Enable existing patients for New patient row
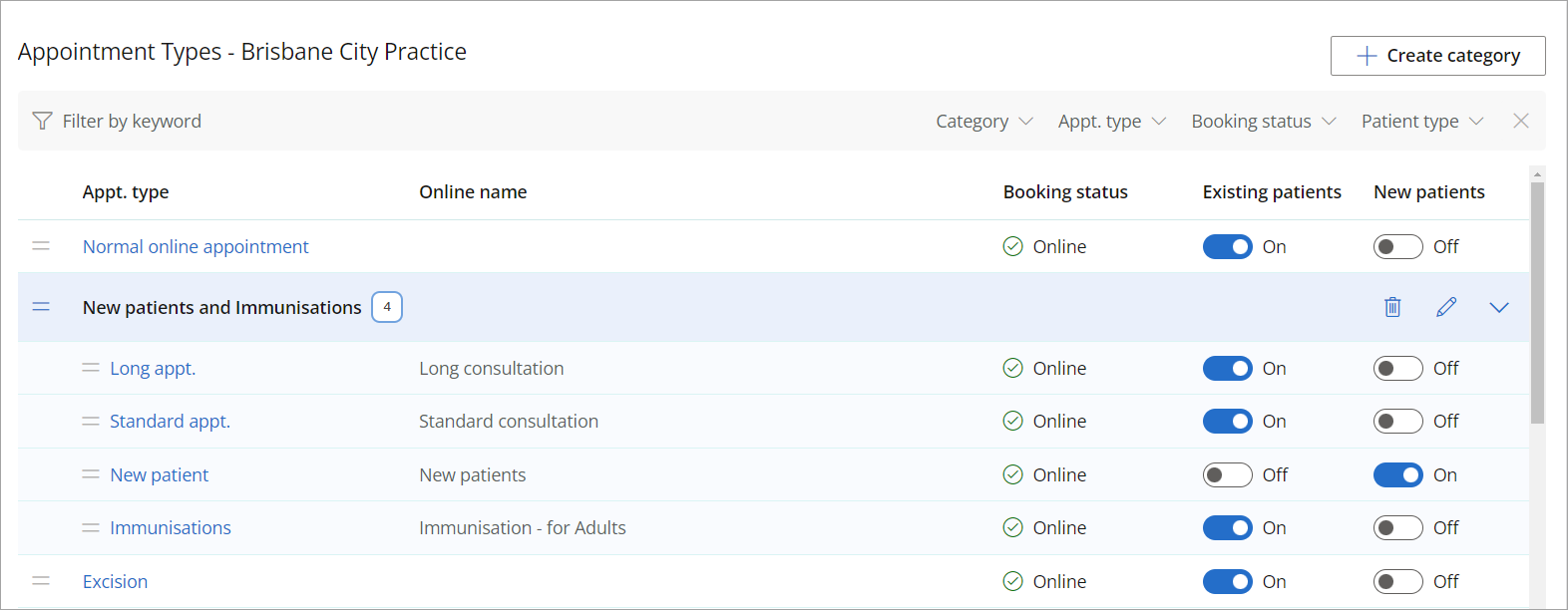 click(1227, 474)
